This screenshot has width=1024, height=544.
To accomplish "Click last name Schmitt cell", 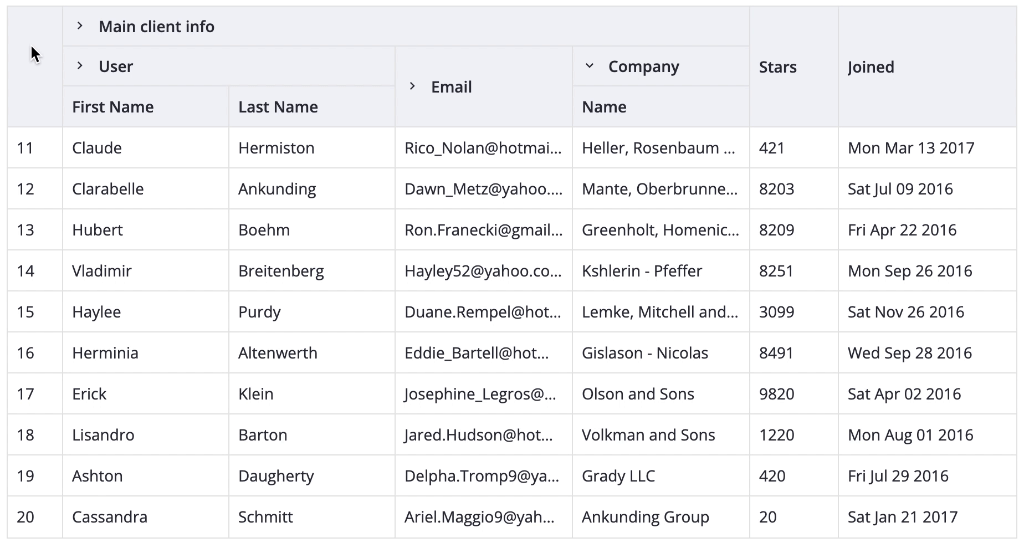I will (x=312, y=517).
